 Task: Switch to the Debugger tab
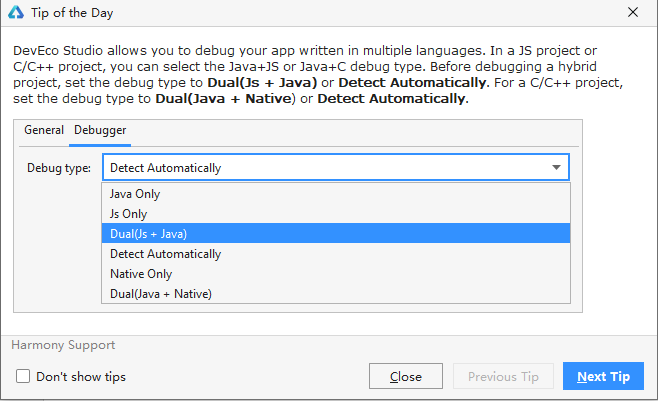click(x=100, y=130)
